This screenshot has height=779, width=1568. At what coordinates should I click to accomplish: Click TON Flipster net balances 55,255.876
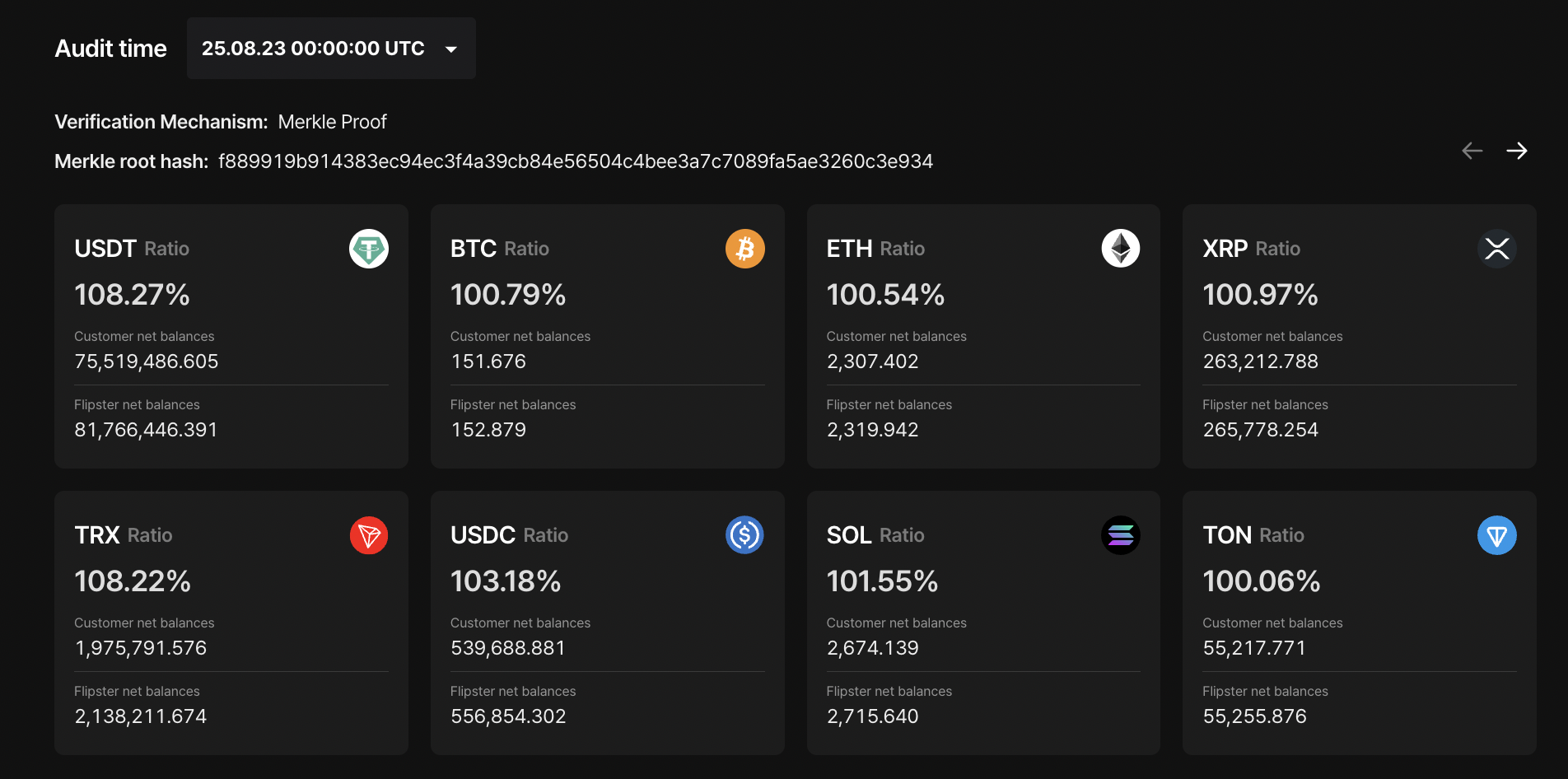(1255, 716)
